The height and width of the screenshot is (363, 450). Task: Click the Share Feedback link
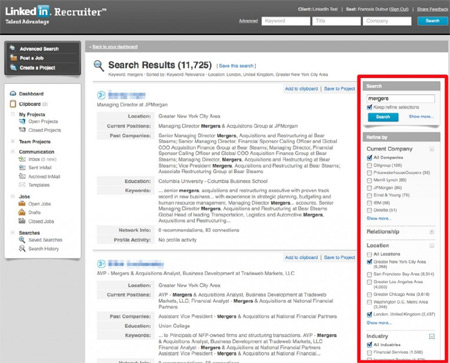click(x=432, y=9)
